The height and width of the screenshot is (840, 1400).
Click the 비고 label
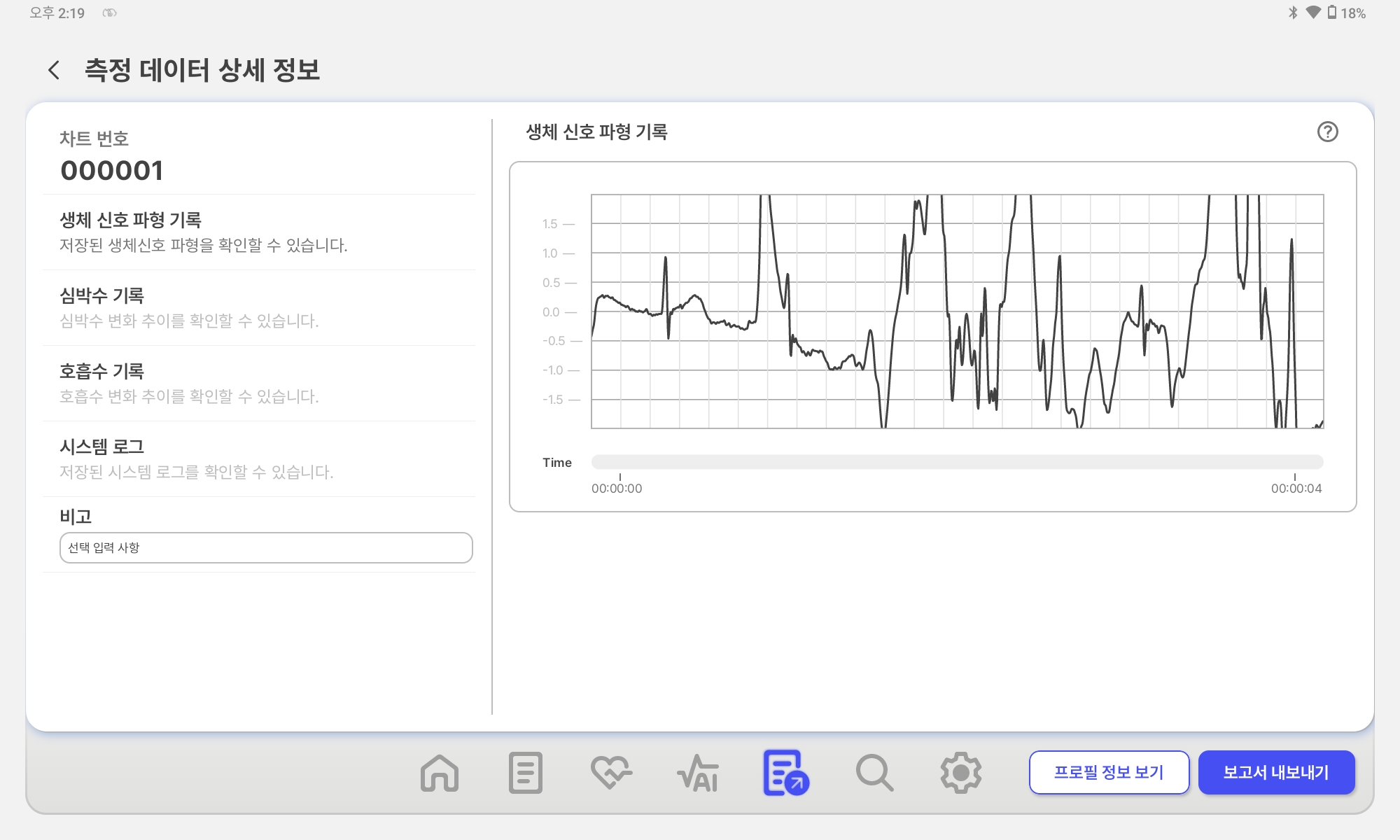[x=76, y=517]
